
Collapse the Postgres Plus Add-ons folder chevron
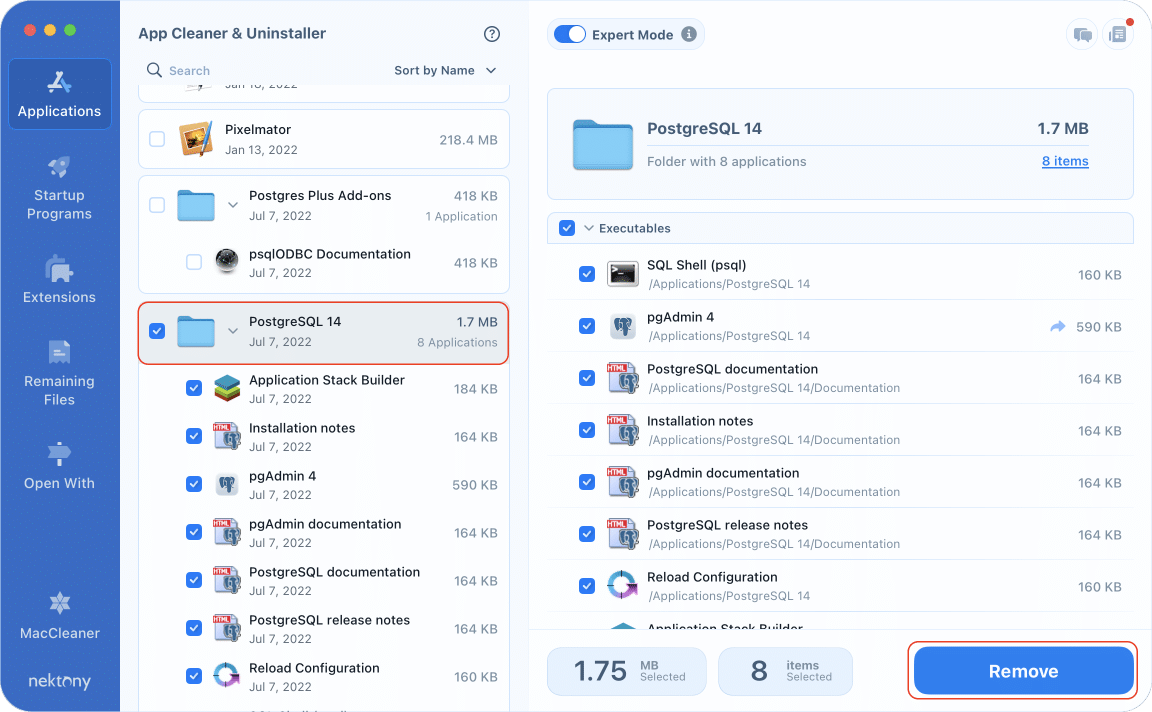(x=232, y=205)
